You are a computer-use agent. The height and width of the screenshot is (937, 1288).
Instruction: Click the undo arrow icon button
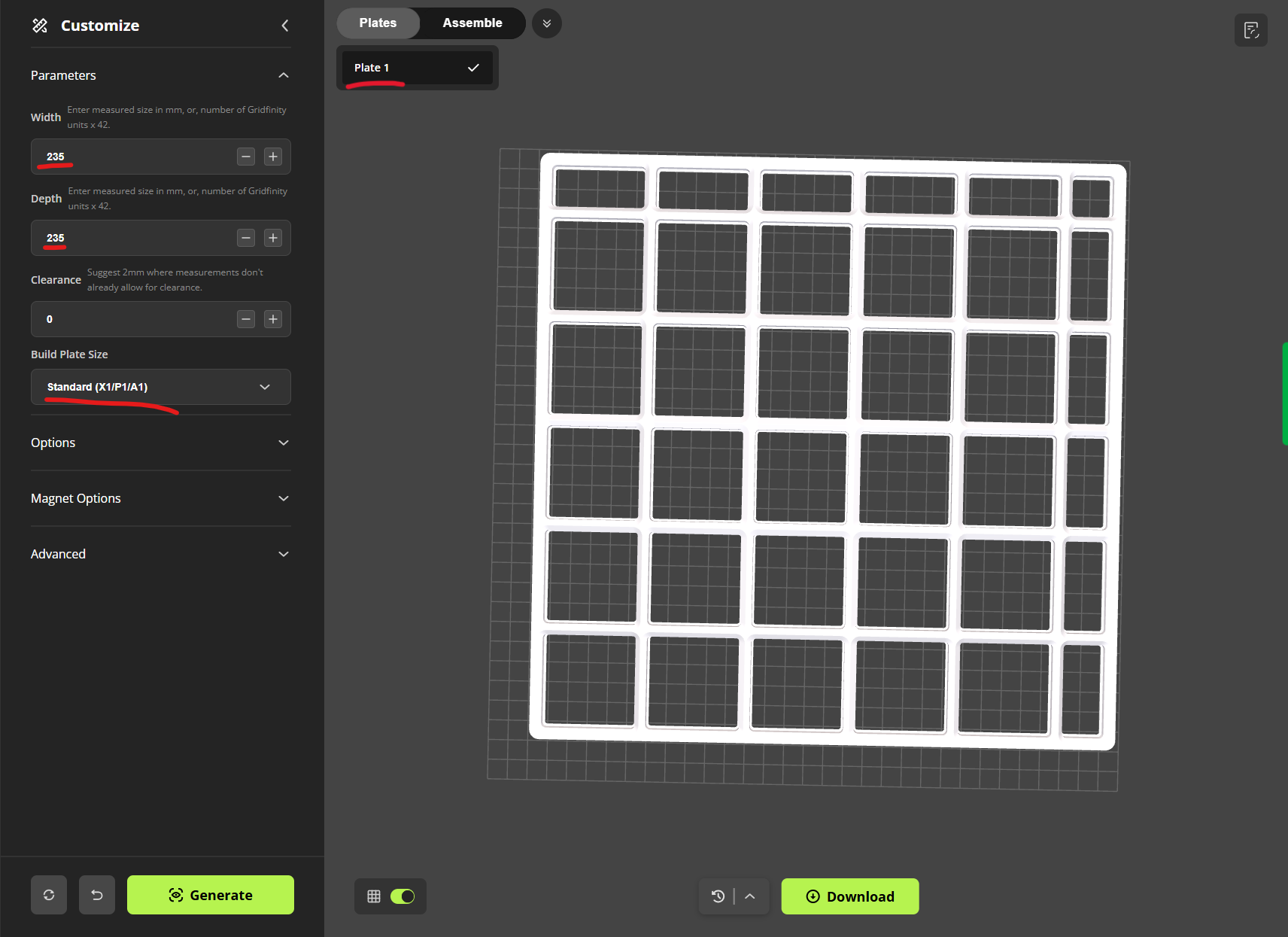tap(97, 895)
